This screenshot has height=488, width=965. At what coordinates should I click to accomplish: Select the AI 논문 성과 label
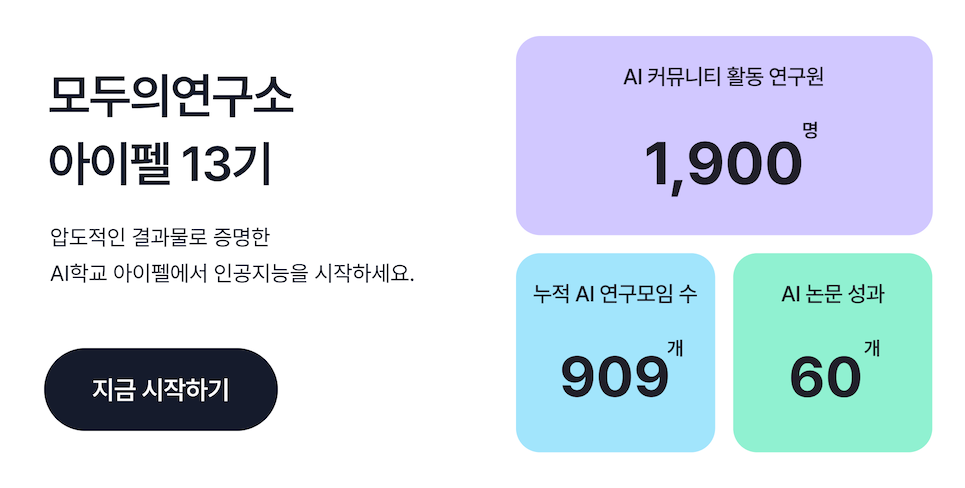[832, 295]
